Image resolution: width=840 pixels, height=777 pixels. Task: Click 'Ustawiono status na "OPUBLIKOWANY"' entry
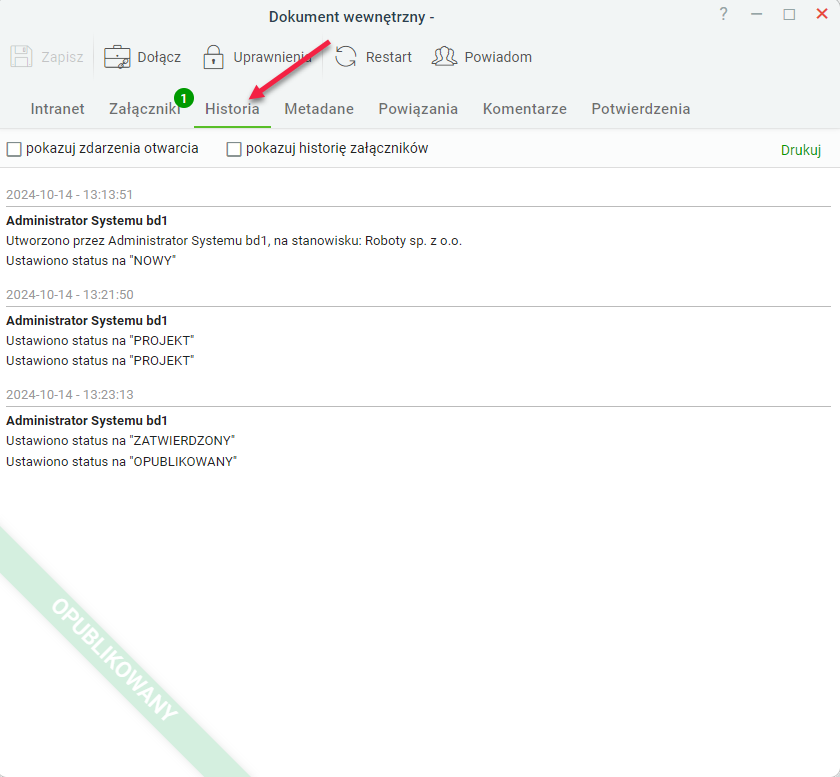point(122,462)
